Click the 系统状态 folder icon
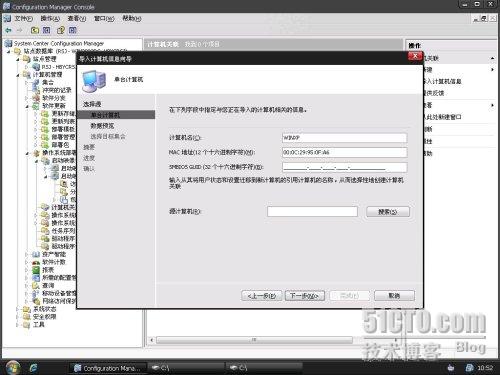 coord(27,309)
